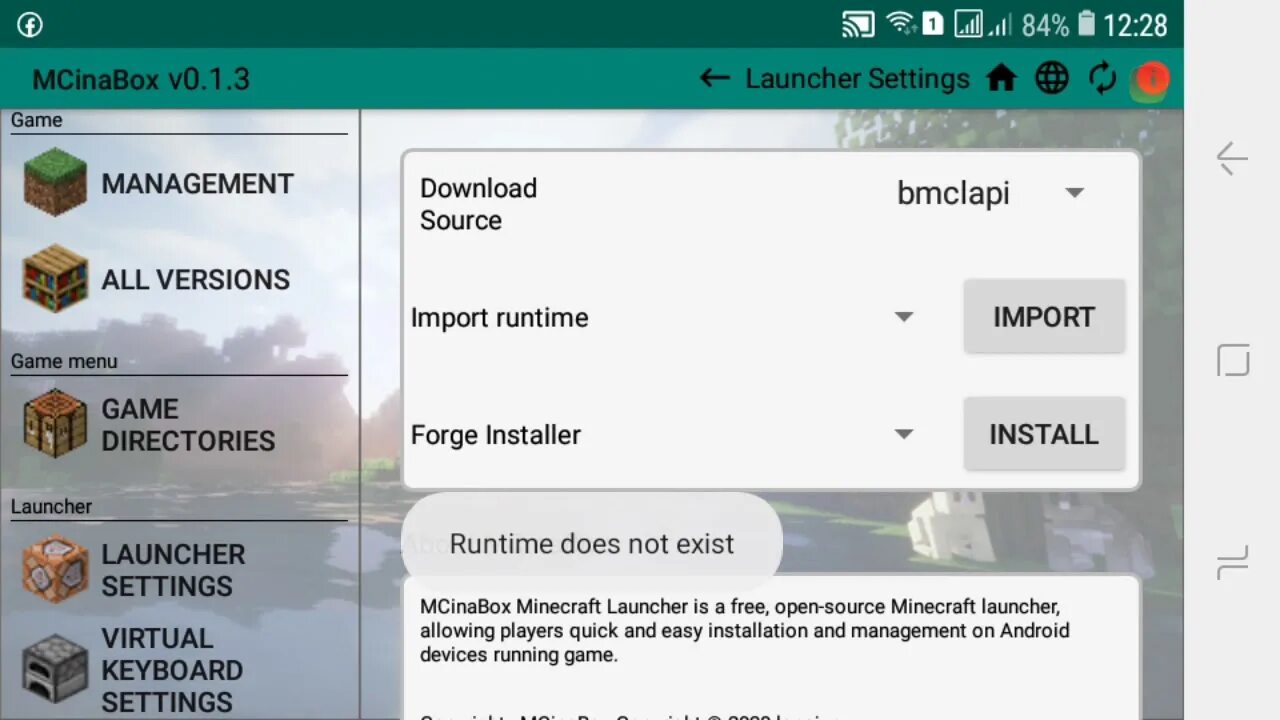1280x720 pixels.
Task: Tap the battery icon in status bar
Action: 1087,24
